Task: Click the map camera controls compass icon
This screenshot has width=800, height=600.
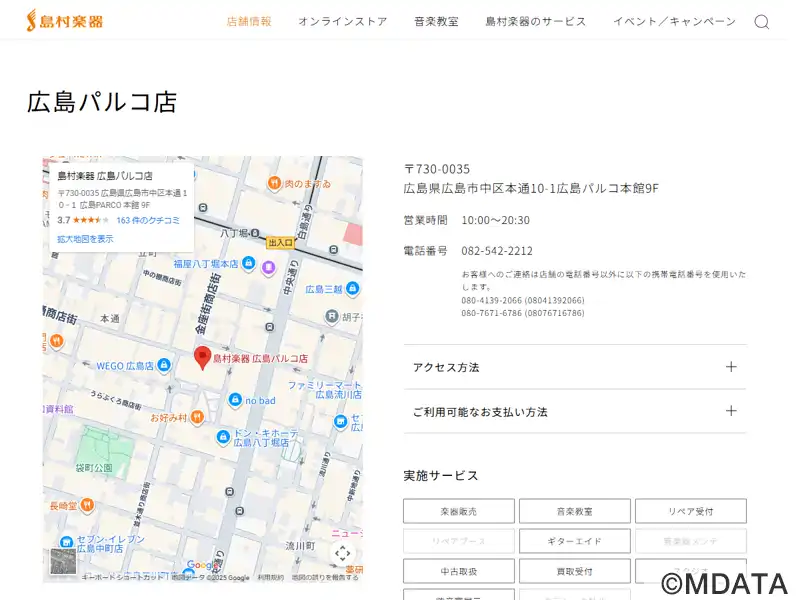Action: click(342, 553)
